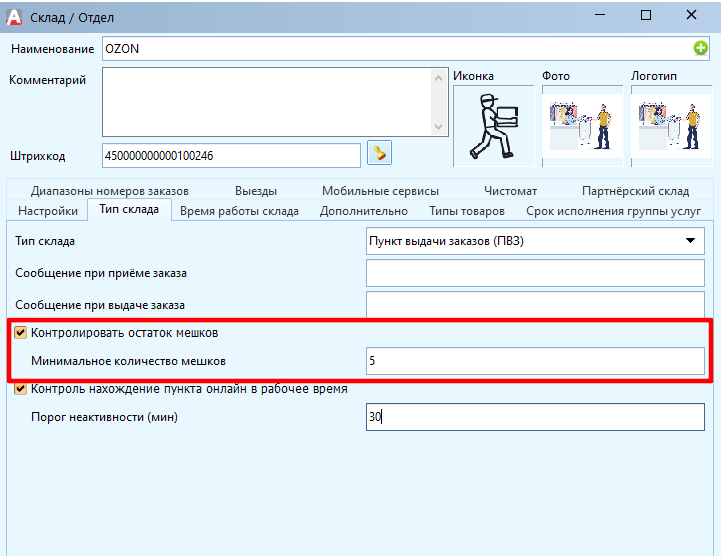Disable Контроль нахождение пункта онлайн checkbox
Viewport: 721px width, 556px height.
click(21, 389)
